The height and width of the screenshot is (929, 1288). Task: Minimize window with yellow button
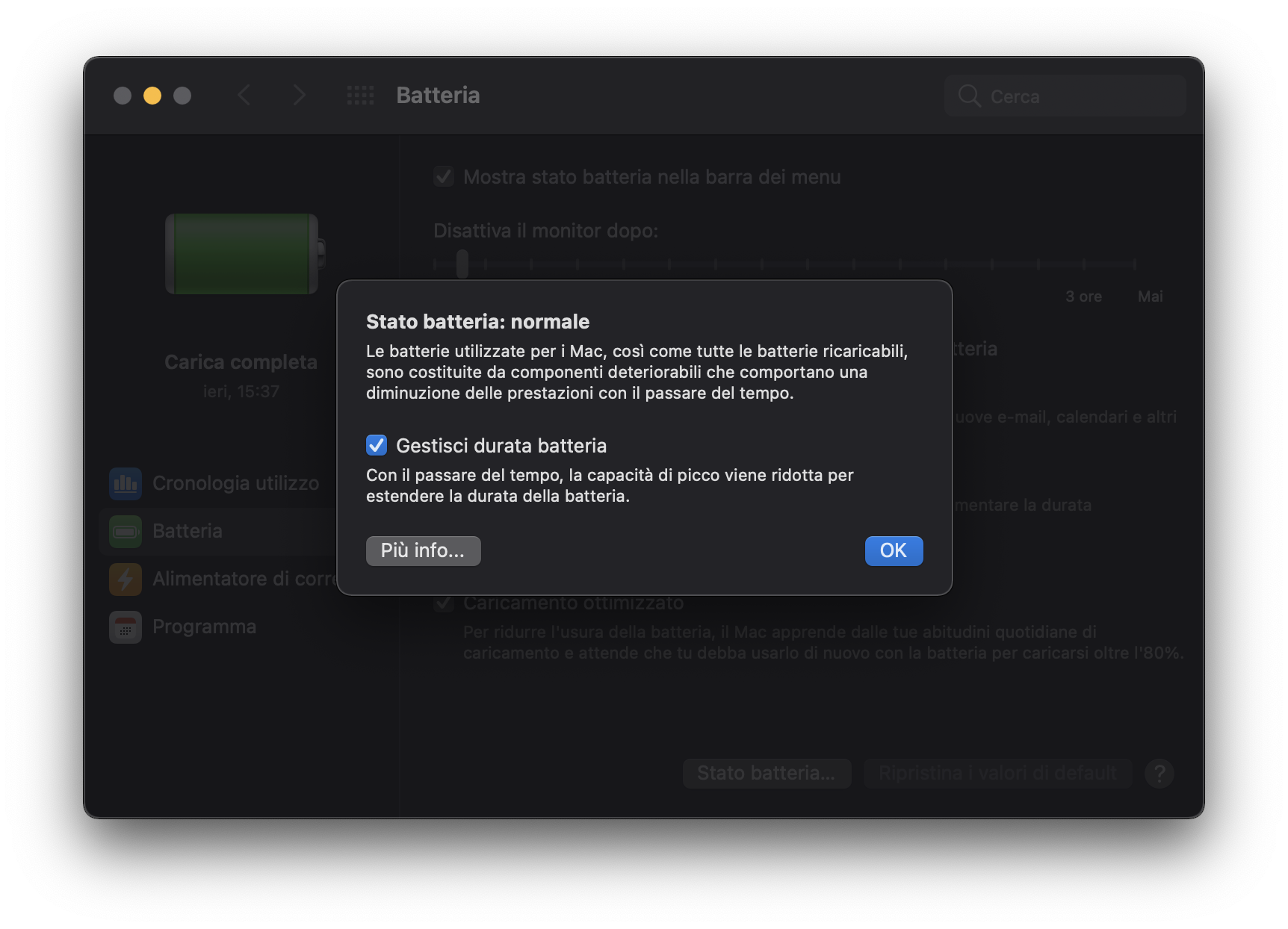(152, 96)
